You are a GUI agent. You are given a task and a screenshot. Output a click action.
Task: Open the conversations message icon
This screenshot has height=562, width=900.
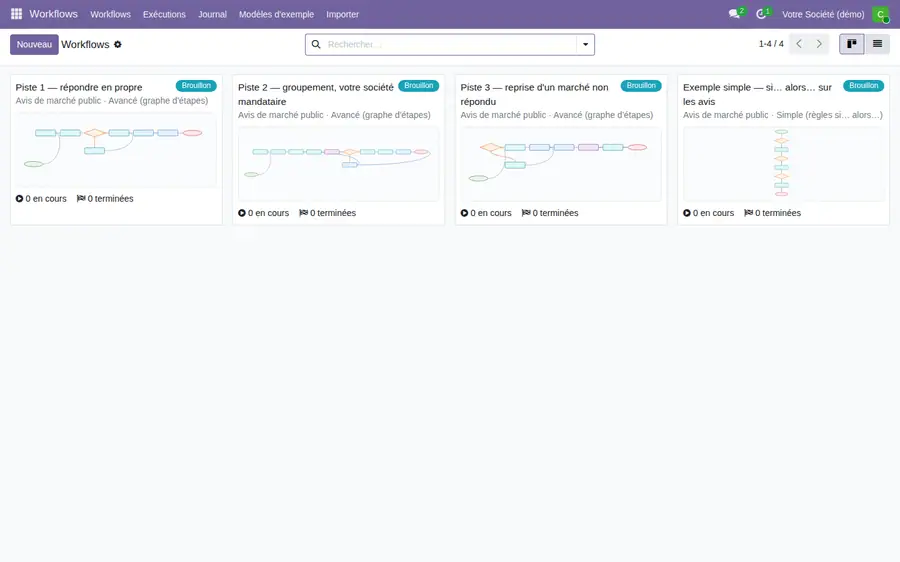point(734,14)
